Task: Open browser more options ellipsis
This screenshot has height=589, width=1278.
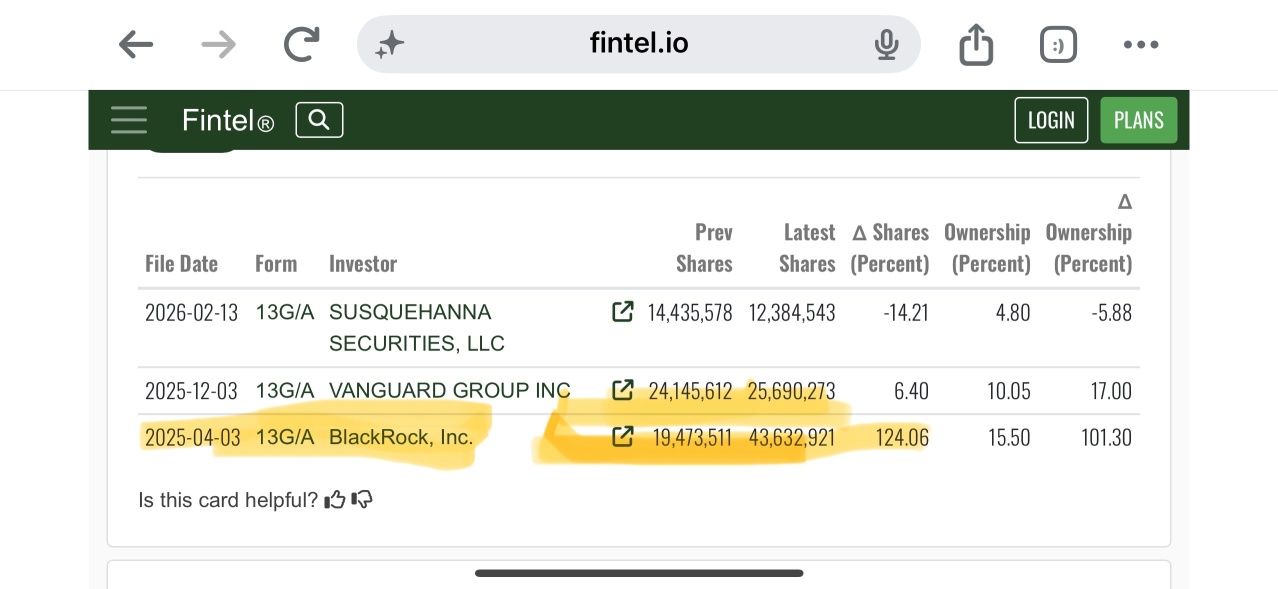Action: [1141, 44]
